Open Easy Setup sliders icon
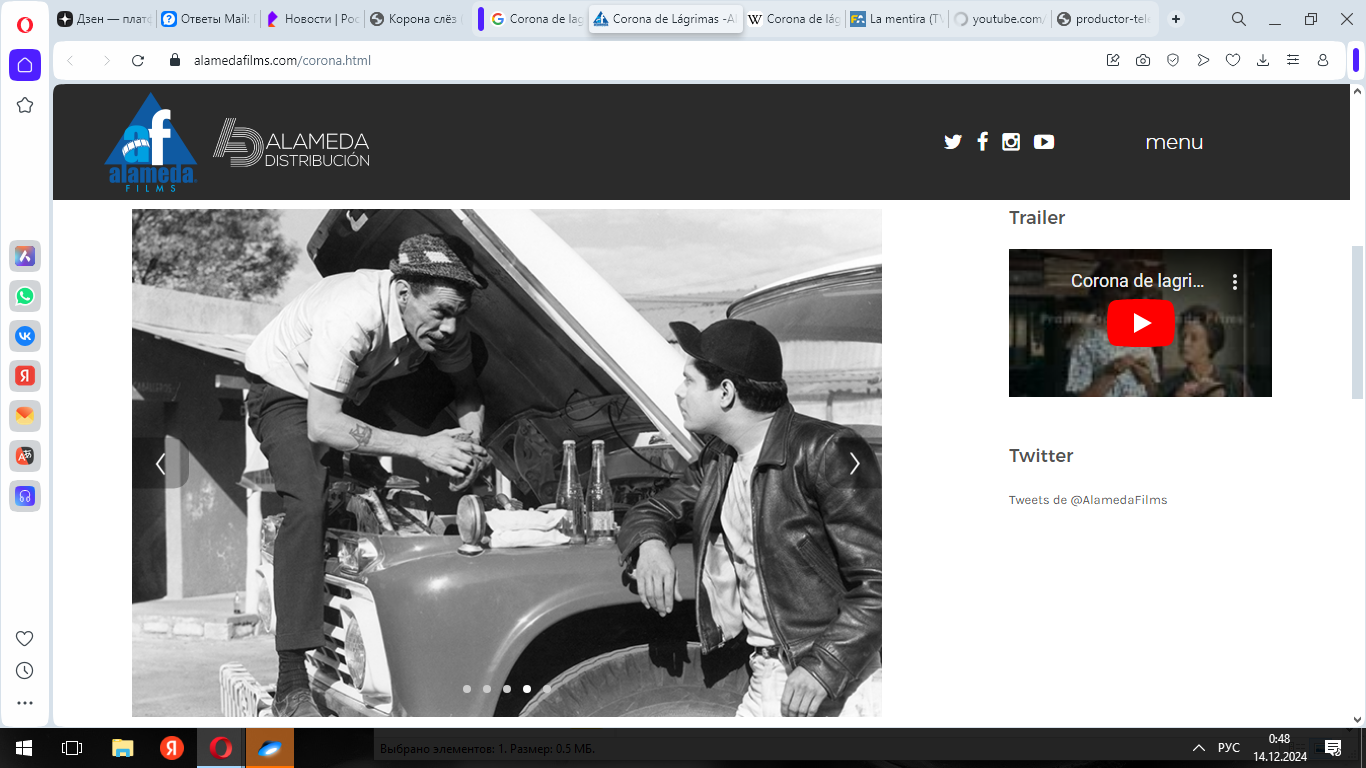The height and width of the screenshot is (768, 1366). (1293, 60)
